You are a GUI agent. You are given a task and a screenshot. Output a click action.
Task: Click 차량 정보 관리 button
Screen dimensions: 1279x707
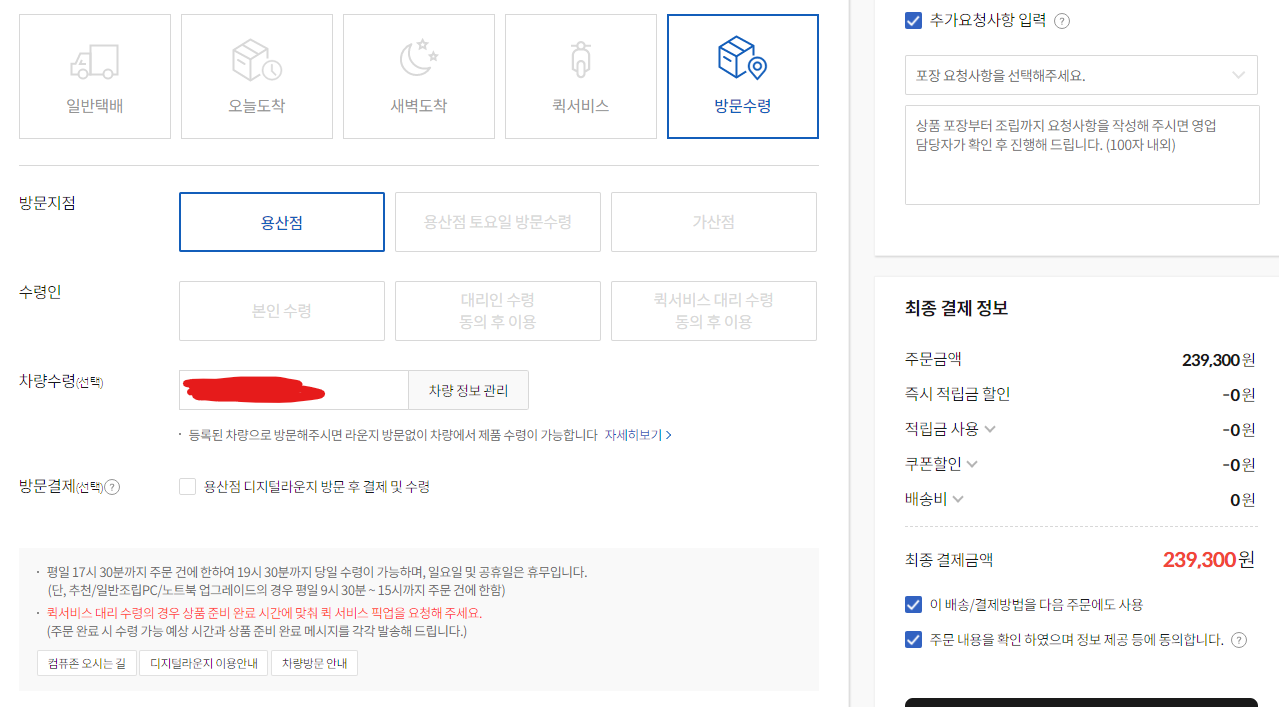coord(468,390)
